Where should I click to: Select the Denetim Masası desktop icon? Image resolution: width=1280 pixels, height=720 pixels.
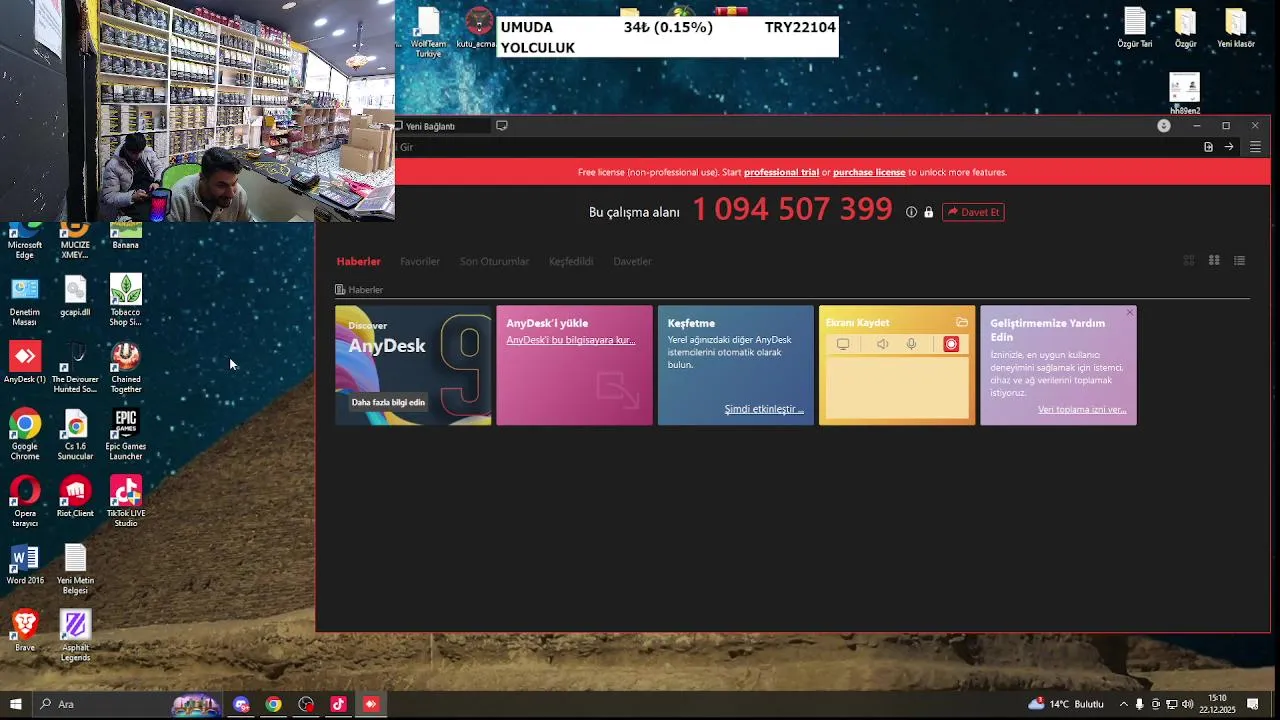click(25, 301)
